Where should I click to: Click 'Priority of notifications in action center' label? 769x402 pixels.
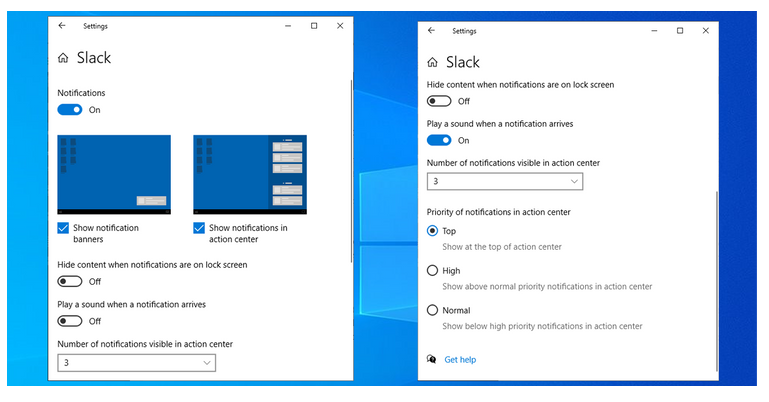(x=498, y=212)
